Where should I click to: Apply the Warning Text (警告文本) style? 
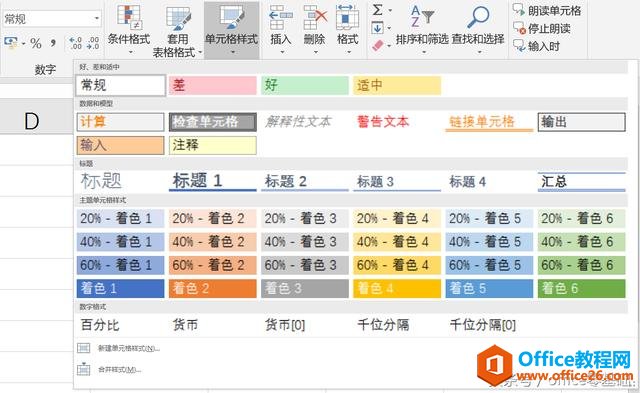tap(397, 122)
